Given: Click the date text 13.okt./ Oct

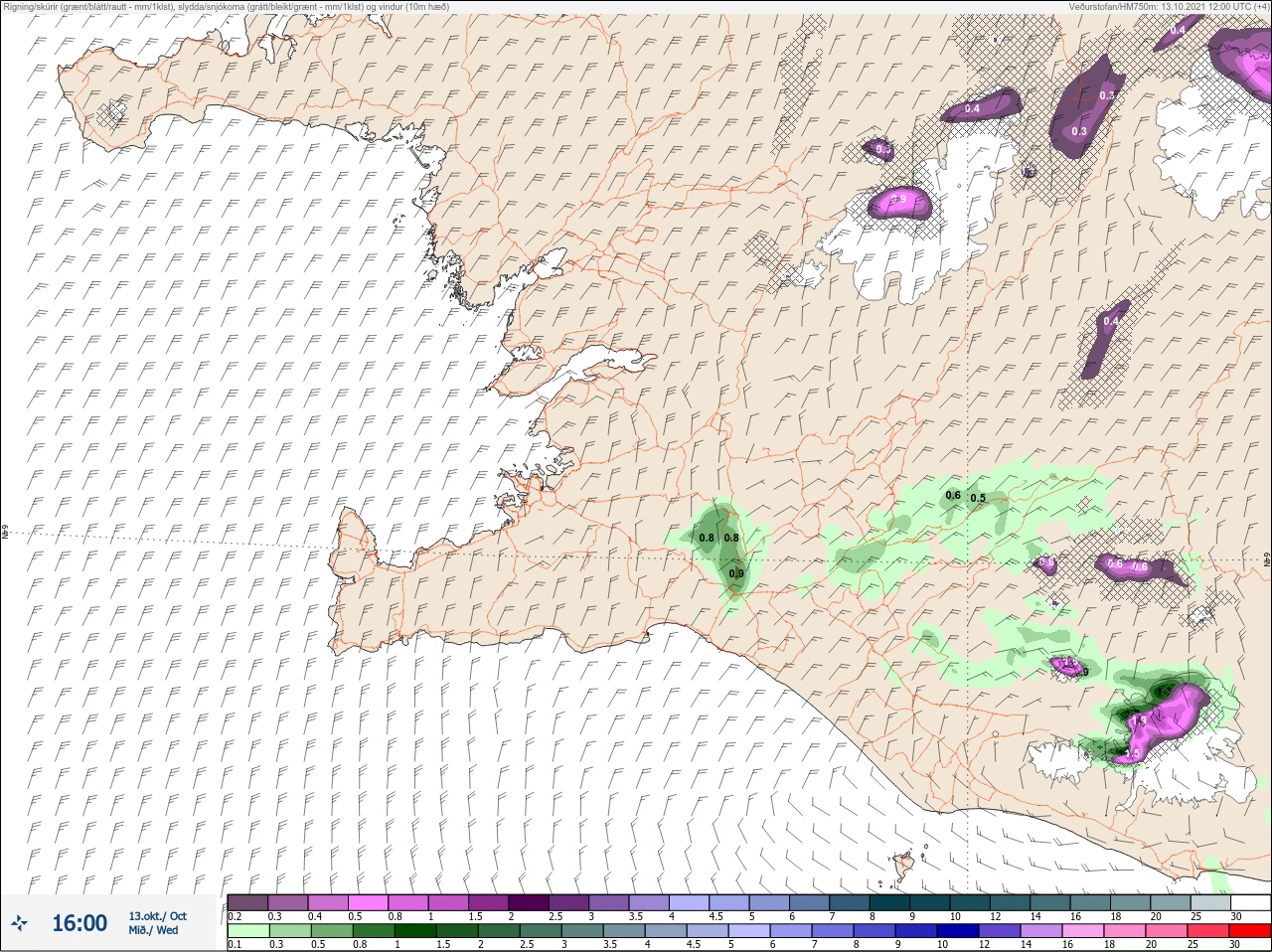Looking at the screenshot, I should click(157, 916).
